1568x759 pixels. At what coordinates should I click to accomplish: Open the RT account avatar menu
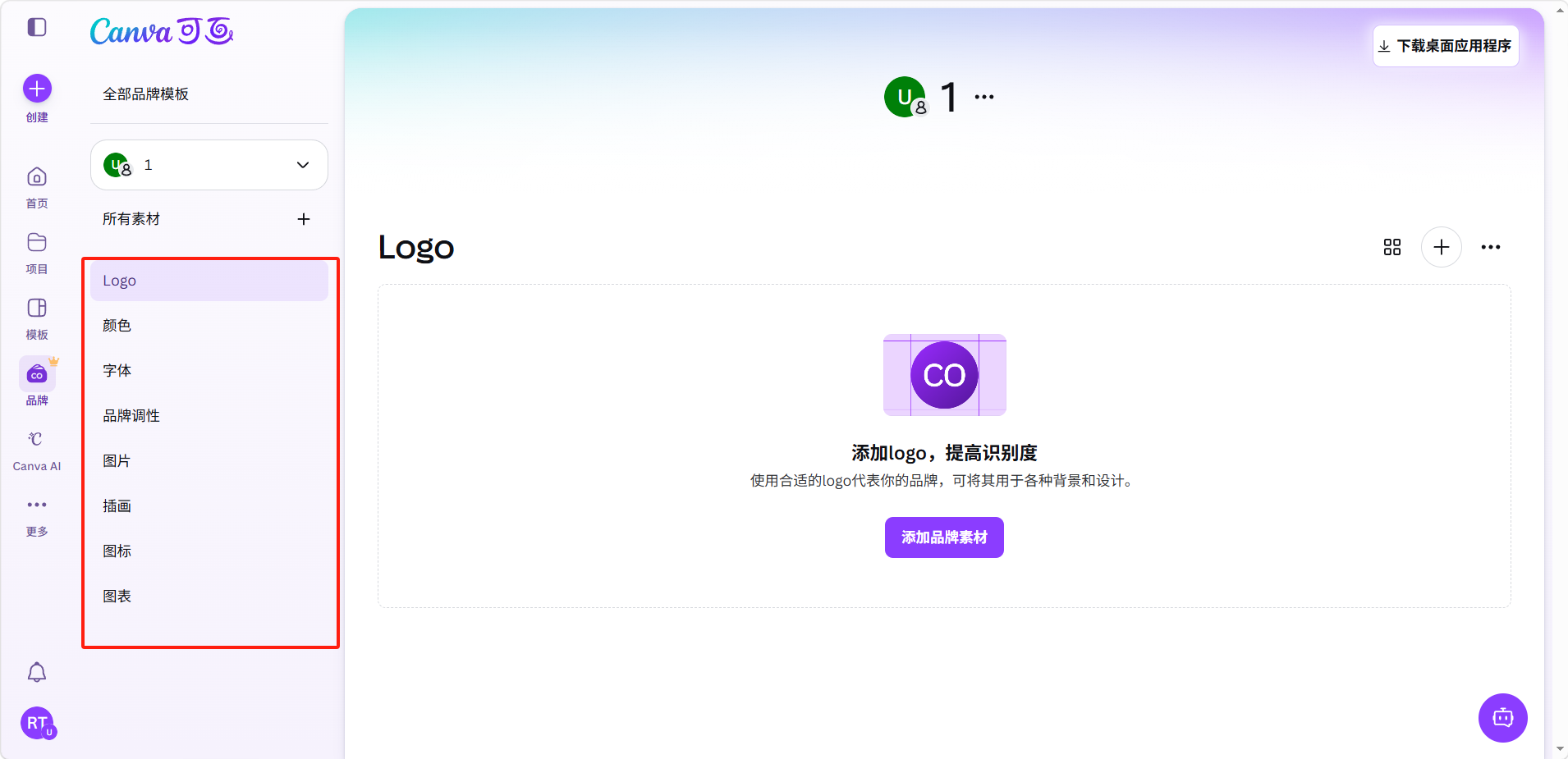tap(37, 723)
